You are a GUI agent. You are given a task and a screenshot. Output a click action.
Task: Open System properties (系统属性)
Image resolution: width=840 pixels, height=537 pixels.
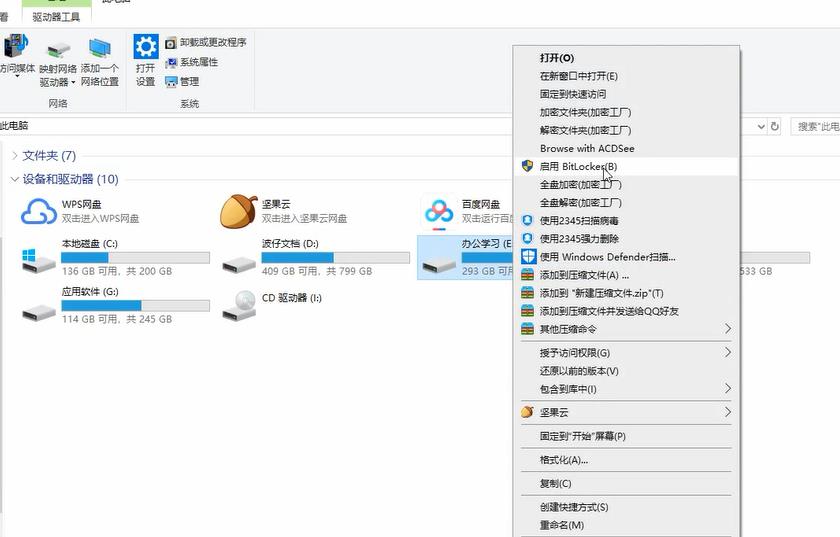191,62
